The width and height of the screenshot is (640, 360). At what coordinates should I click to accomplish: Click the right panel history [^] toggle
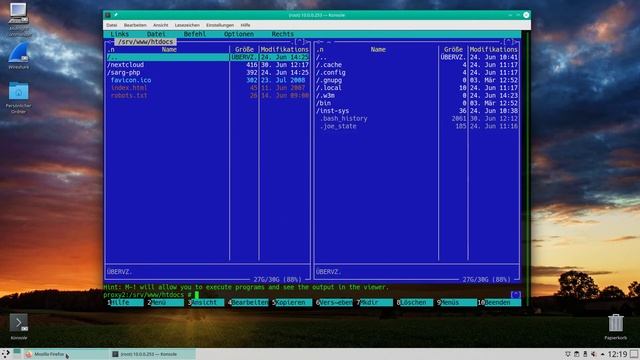pos(508,42)
